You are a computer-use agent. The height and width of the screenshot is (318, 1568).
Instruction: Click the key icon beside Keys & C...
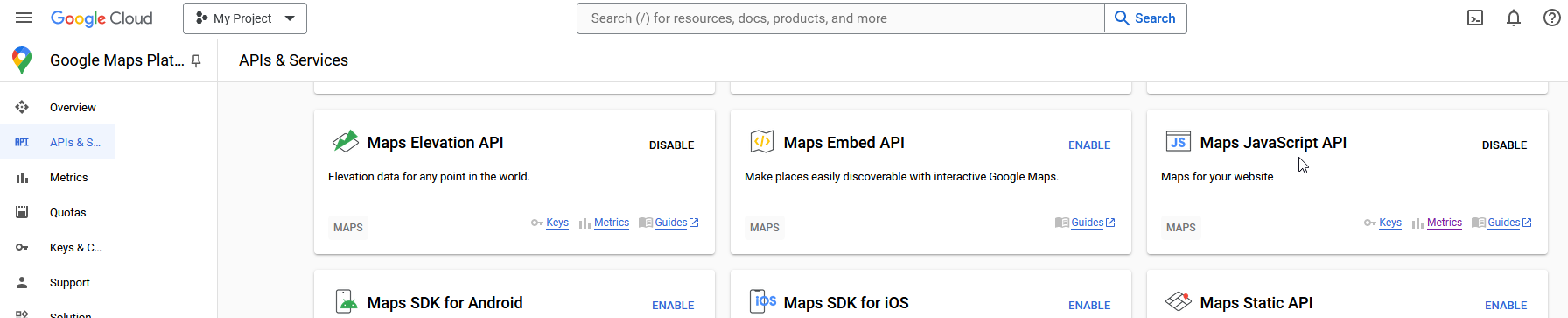(22, 247)
